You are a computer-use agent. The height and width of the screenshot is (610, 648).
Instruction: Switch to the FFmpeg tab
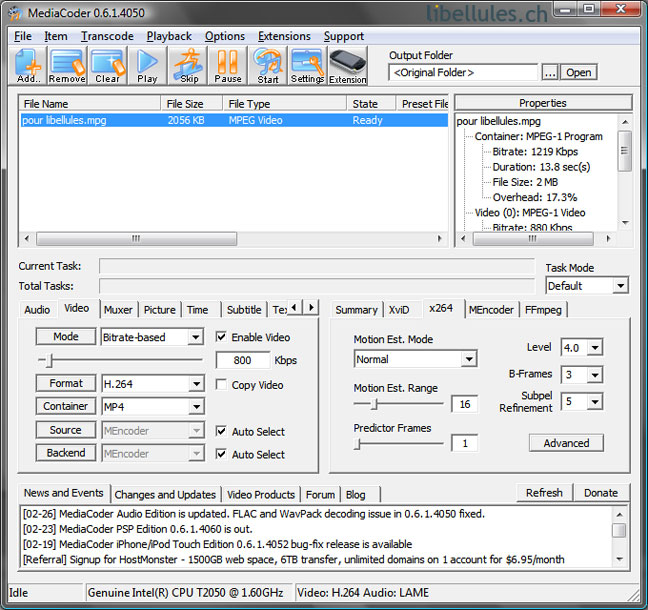pos(543,310)
